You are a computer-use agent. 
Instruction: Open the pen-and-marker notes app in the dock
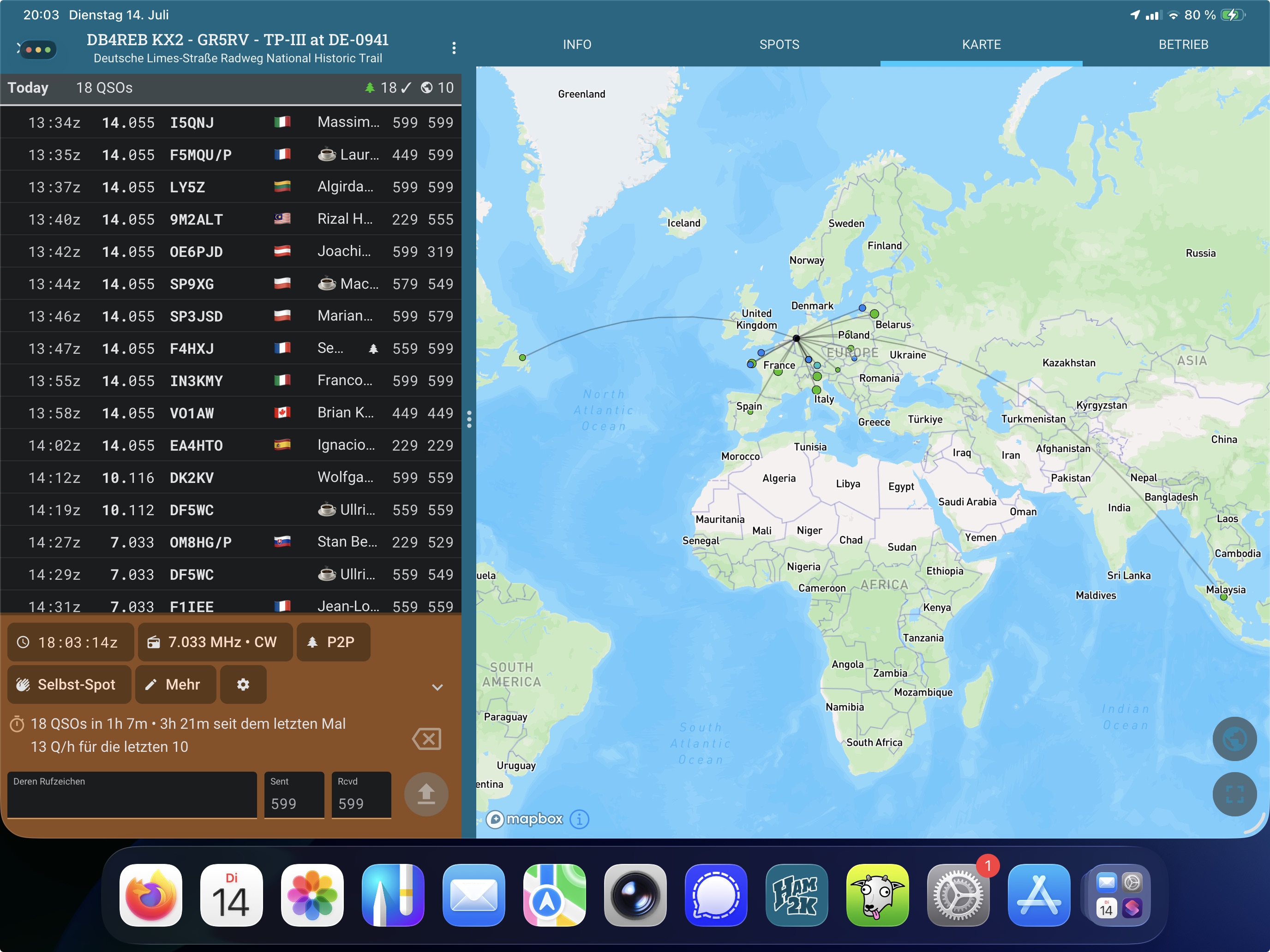[x=393, y=895]
